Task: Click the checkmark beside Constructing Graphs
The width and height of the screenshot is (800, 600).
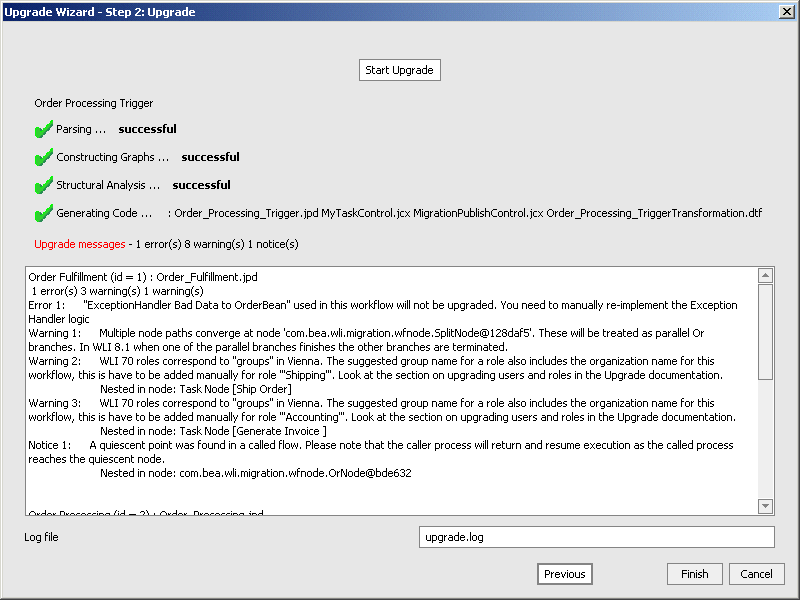Action: 44,157
